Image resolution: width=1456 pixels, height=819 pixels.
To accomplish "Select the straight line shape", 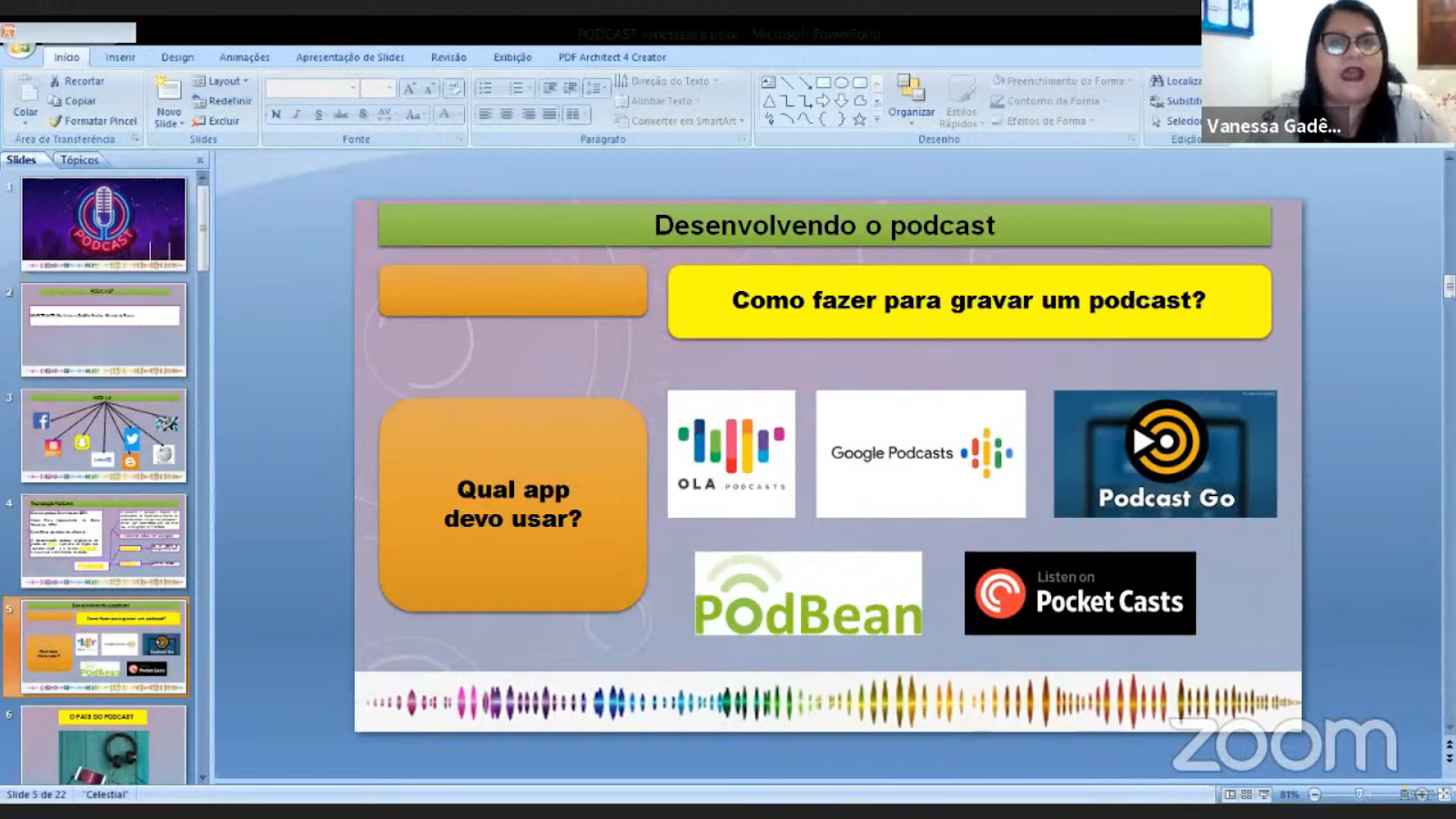I will (787, 83).
